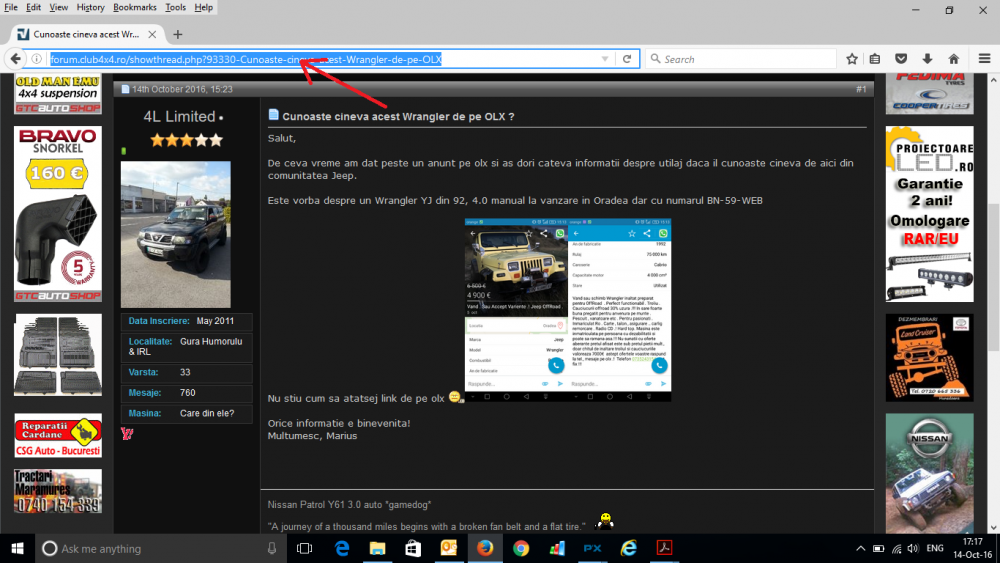Open the bookmarks list icon
Viewport: 1000px width, 563px height.
[875, 59]
